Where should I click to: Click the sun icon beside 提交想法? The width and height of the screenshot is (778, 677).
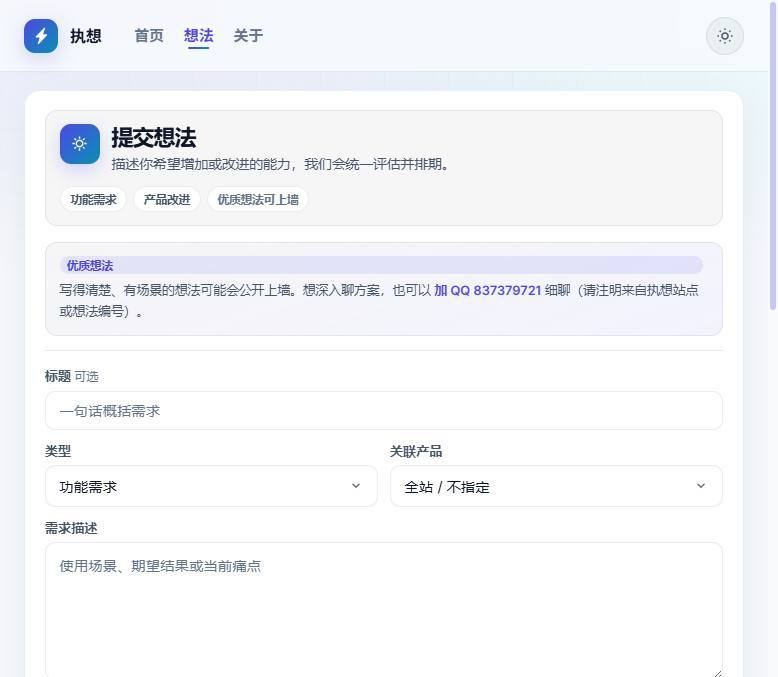[x=79, y=144]
